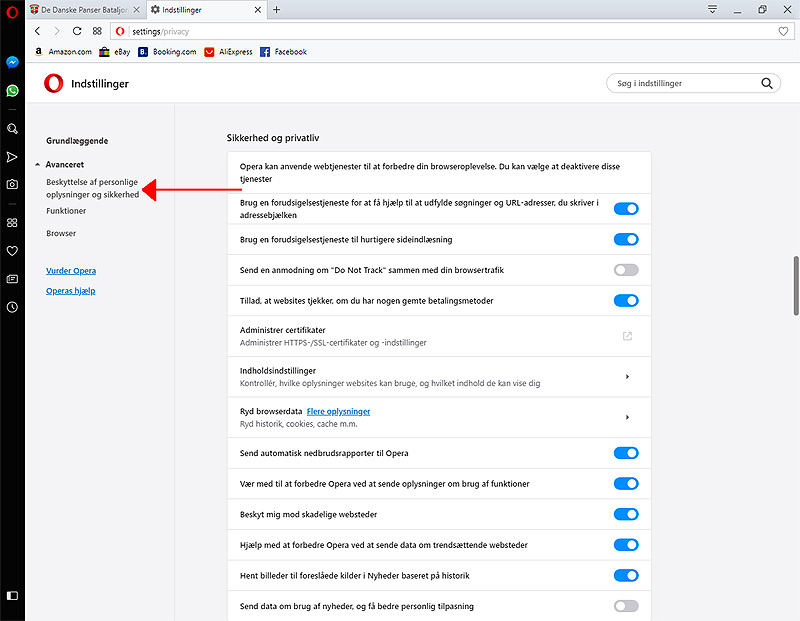Viewport: 800px width, 621px height.
Task: Bookmark page with address bar heart
Action: pos(783,31)
